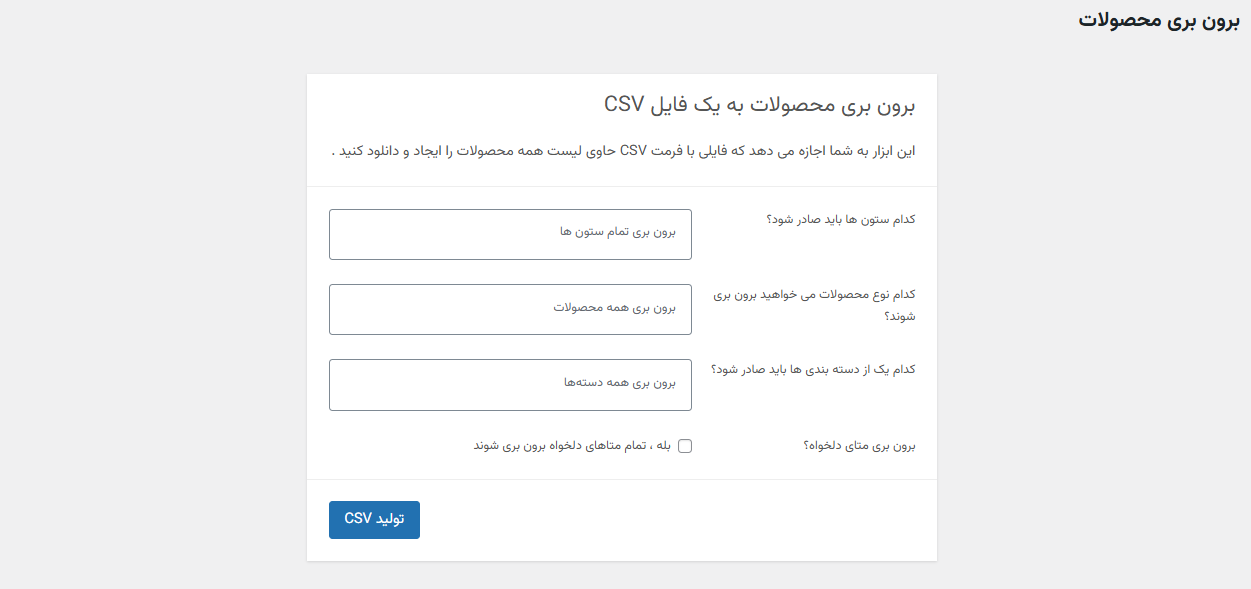
Task: Click the 'برون بری تمام ستون ها' placeholder text
Action: coord(618,232)
